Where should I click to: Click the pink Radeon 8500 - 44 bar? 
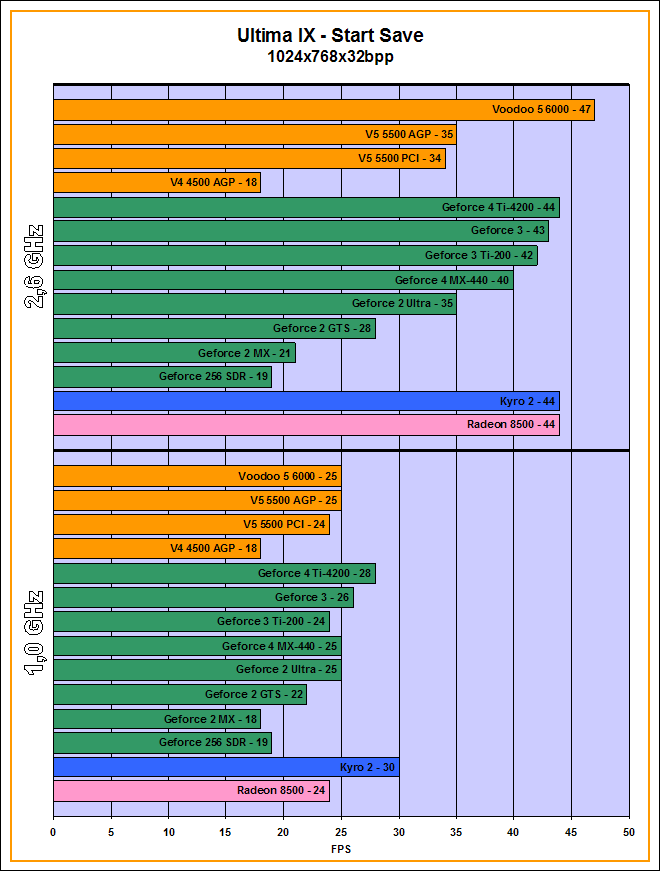coord(306,425)
